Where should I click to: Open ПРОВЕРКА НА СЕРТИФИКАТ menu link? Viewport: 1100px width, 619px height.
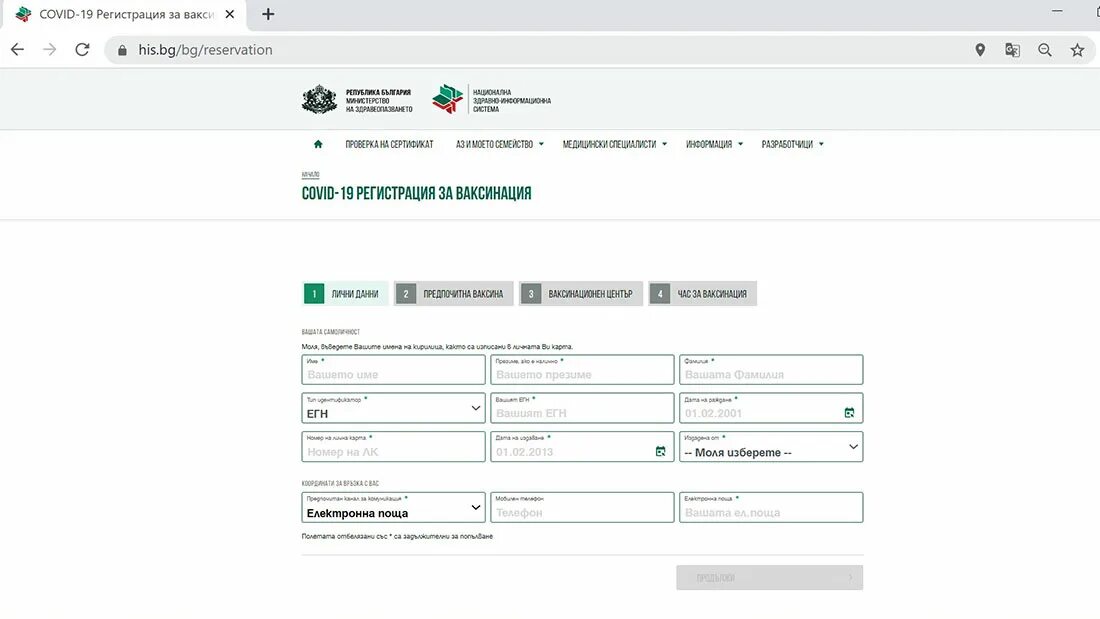[x=389, y=144]
